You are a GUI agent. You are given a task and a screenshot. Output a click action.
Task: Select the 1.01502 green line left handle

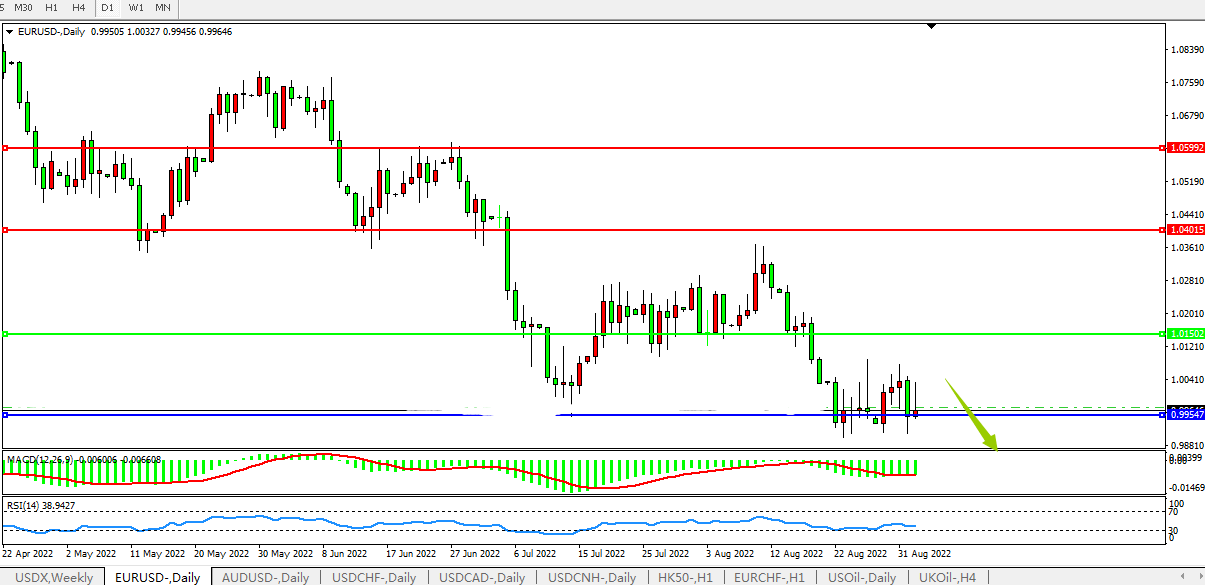point(5,334)
